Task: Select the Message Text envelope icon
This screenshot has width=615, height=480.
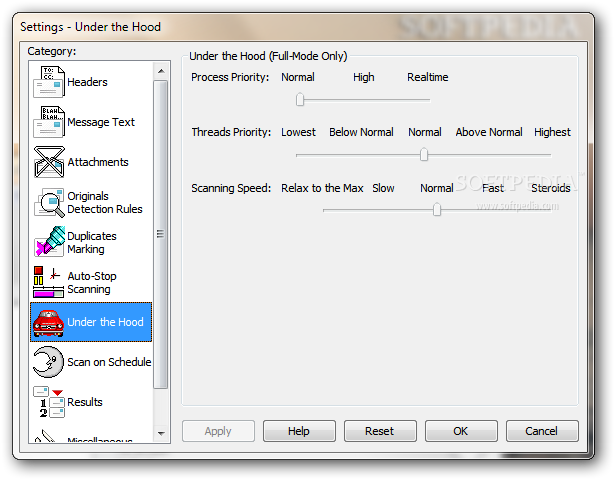Action: point(49,122)
